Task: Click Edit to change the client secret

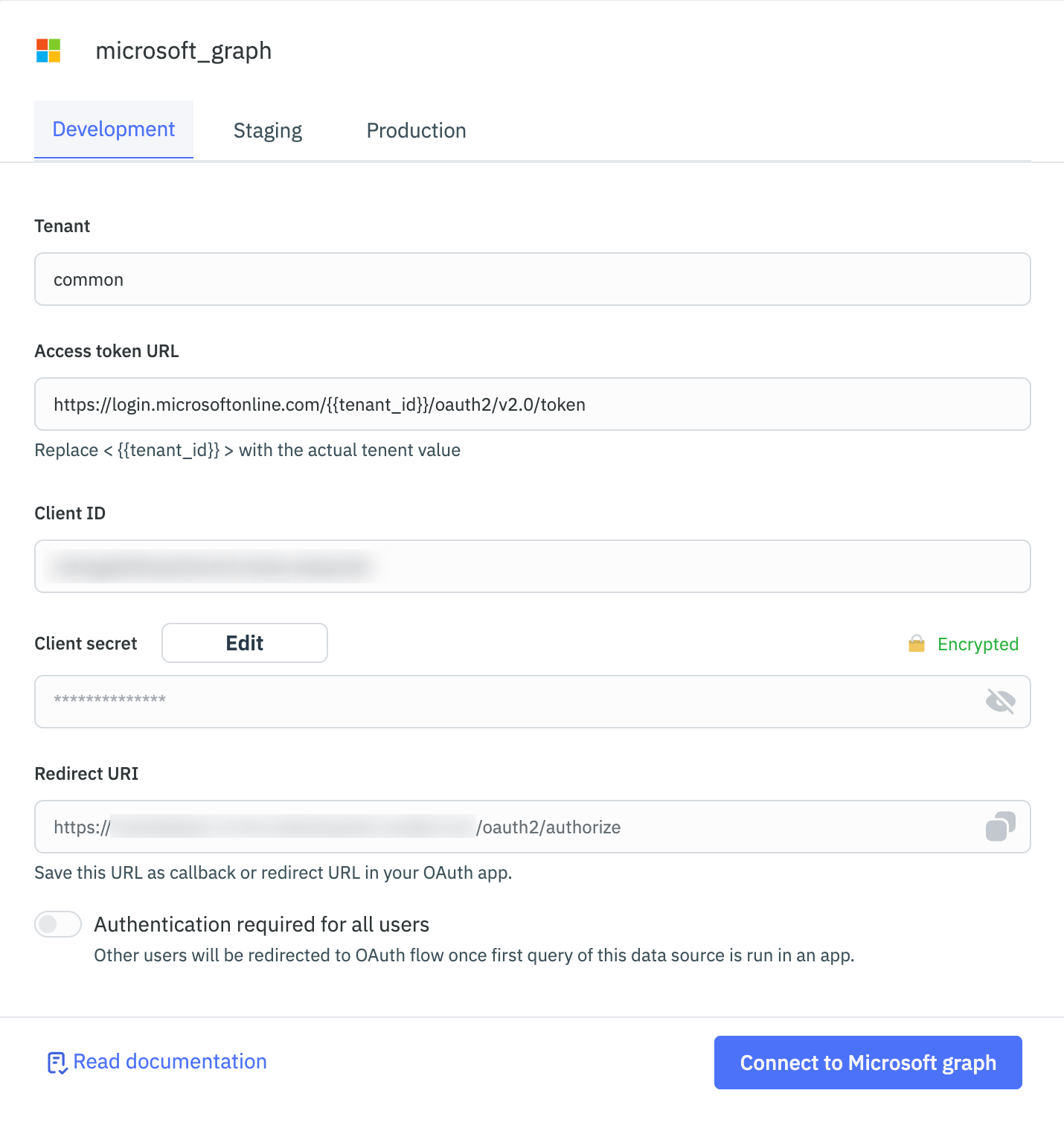Action: 244,642
